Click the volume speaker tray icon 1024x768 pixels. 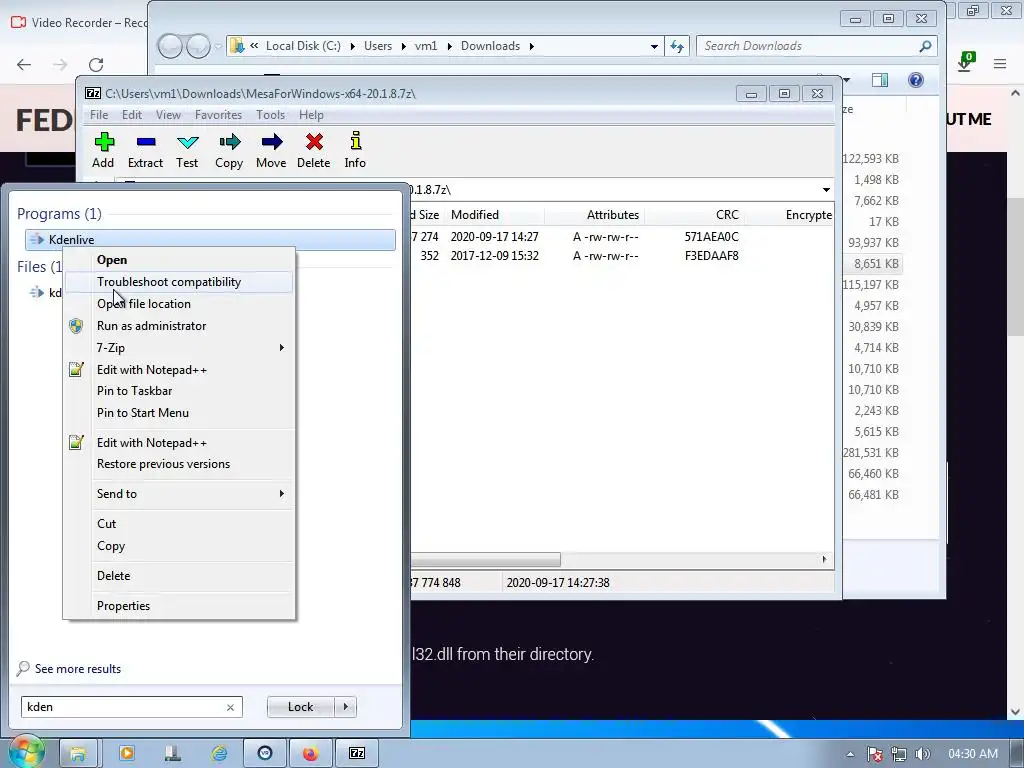click(x=923, y=754)
